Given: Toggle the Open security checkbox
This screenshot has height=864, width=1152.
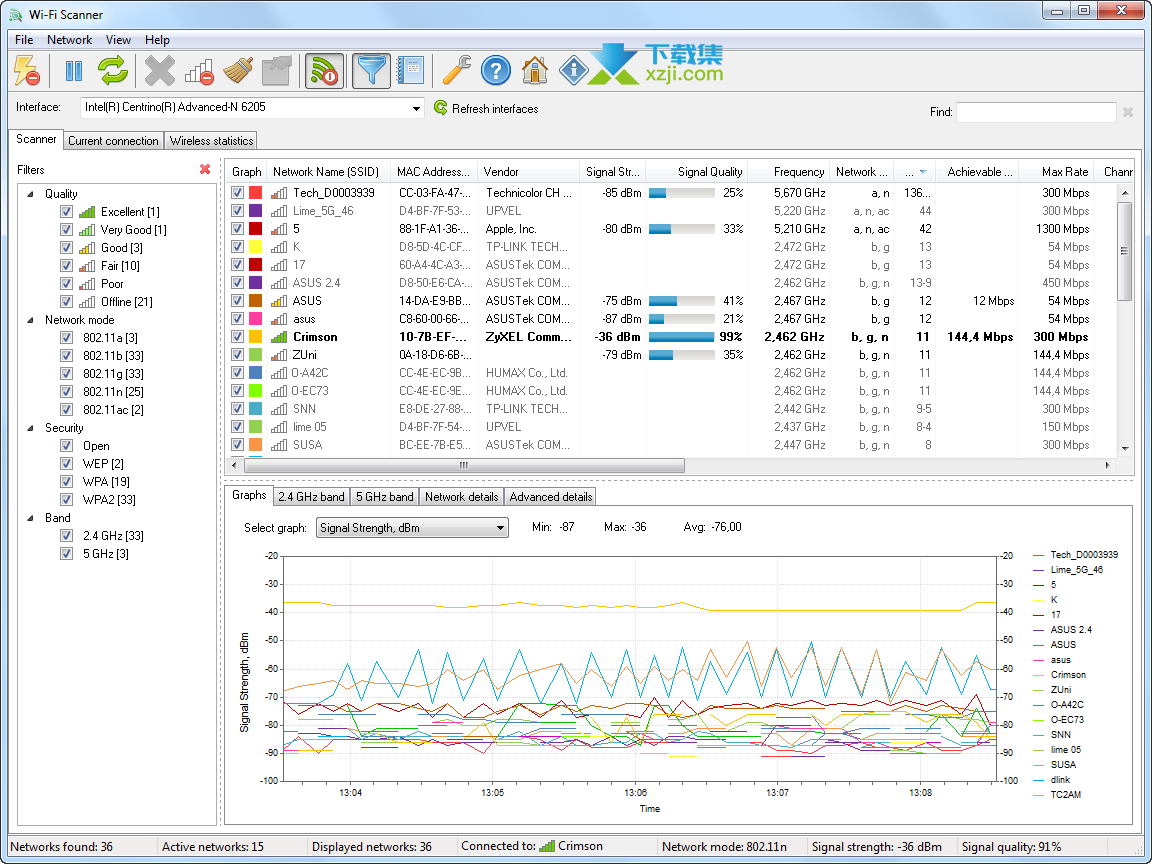Looking at the screenshot, I should 66,446.
